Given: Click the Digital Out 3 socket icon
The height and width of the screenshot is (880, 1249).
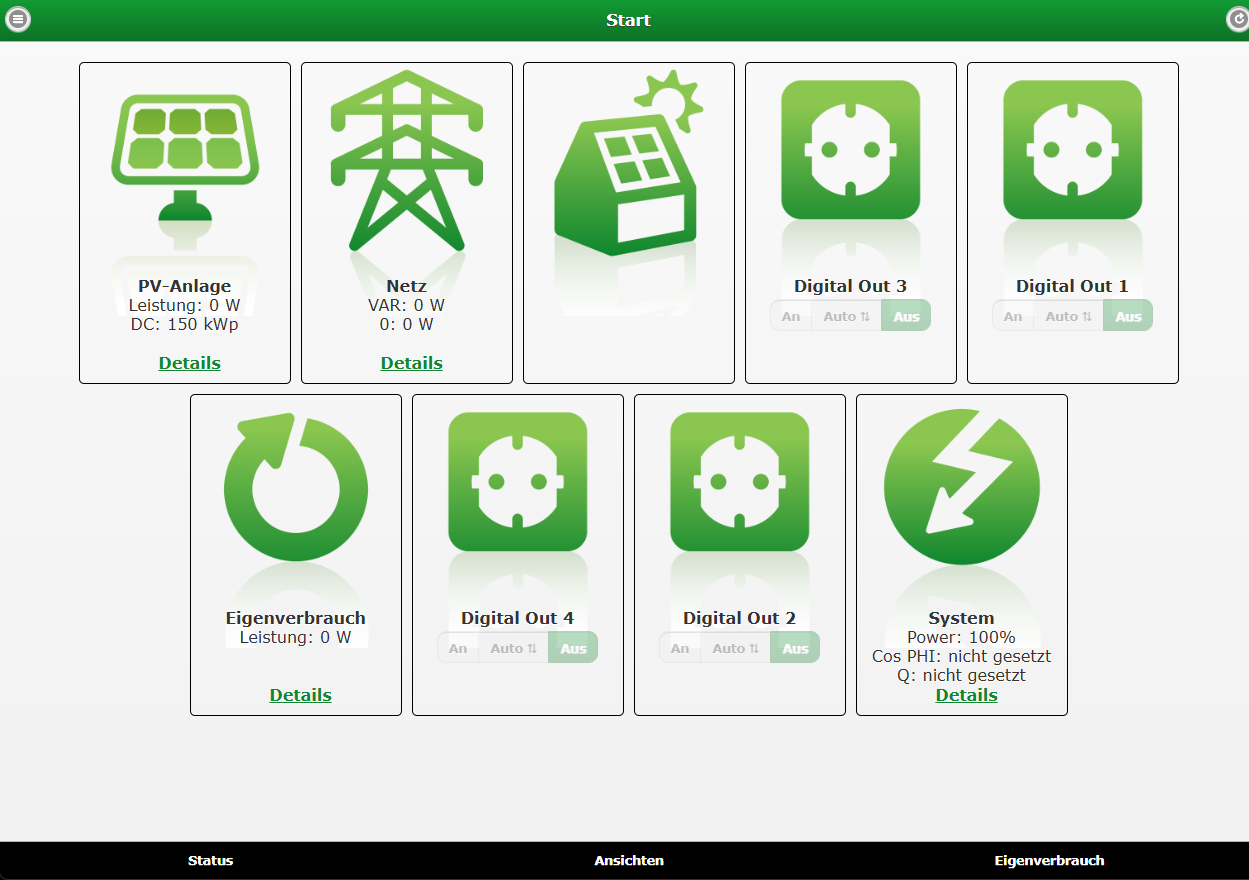Looking at the screenshot, I should click(x=850, y=150).
